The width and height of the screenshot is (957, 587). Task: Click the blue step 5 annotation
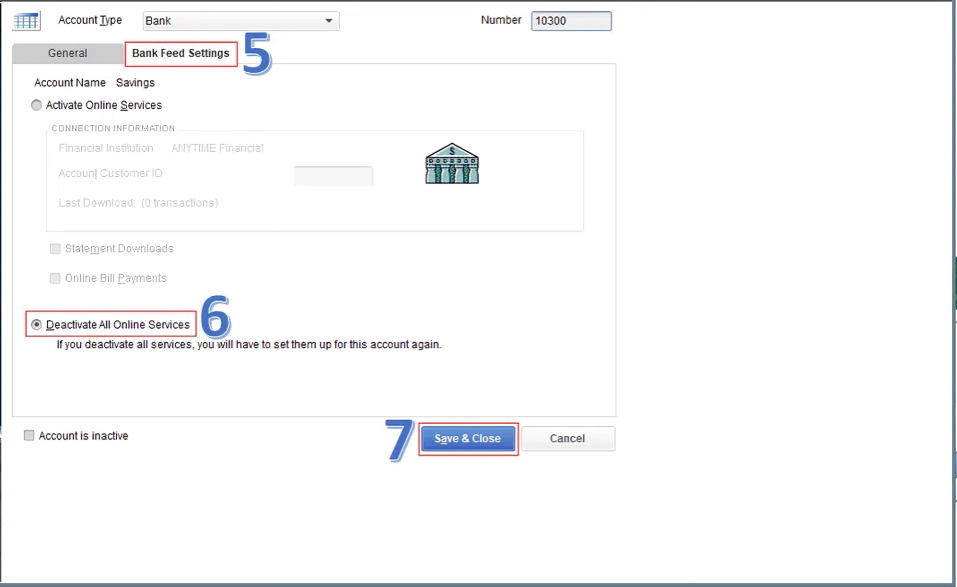point(257,55)
